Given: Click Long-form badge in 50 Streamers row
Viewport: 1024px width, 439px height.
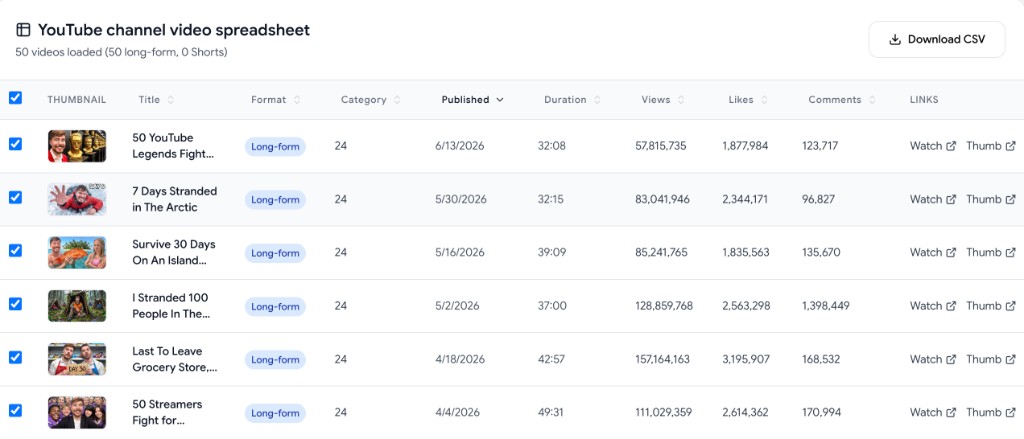Looking at the screenshot, I should (275, 413).
